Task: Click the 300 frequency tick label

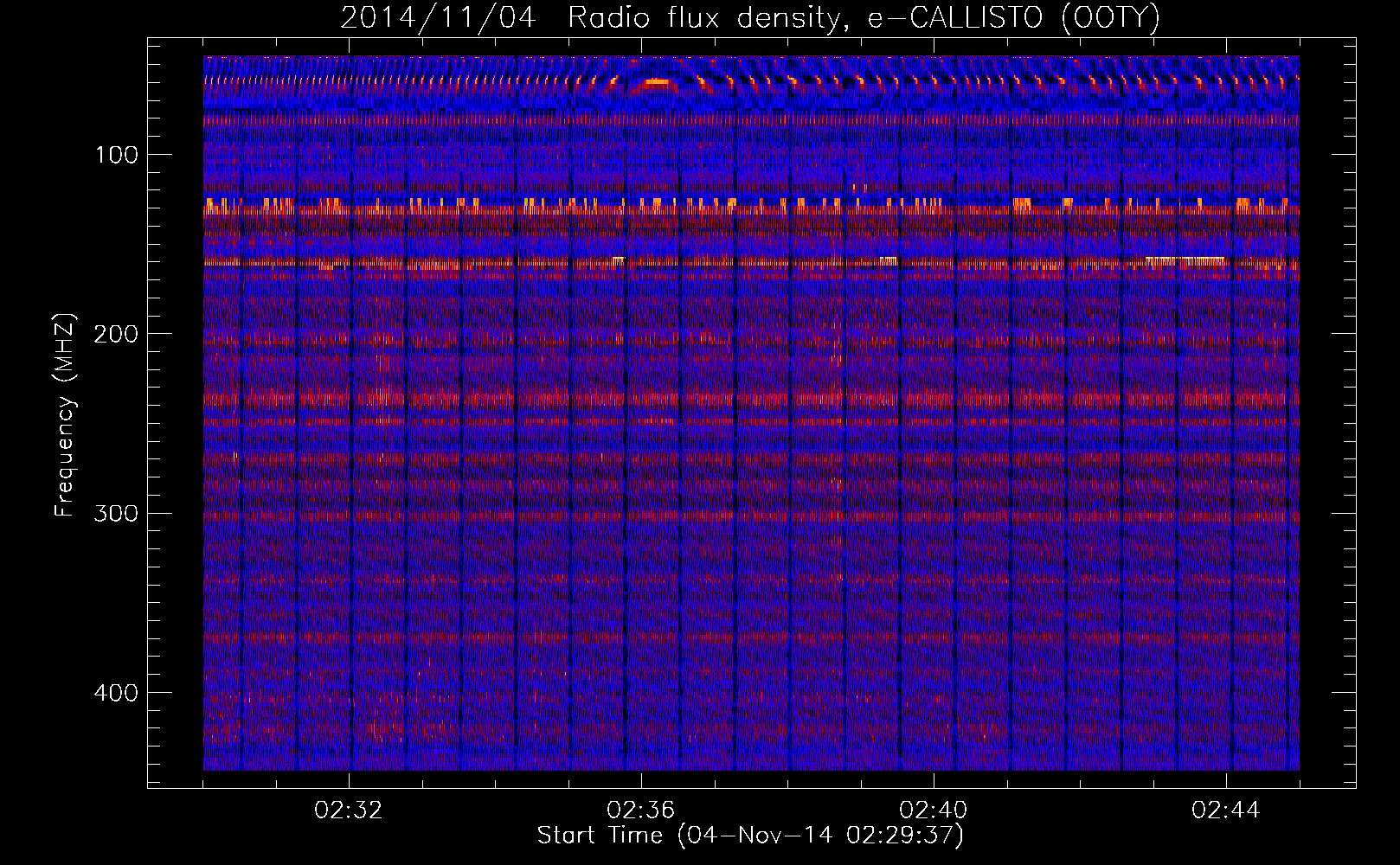Action: tap(116, 514)
